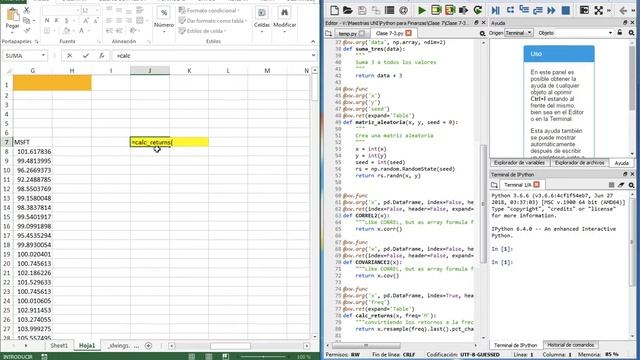Click the Format Painter brush icon
640x360 pixels.
coord(27,31)
